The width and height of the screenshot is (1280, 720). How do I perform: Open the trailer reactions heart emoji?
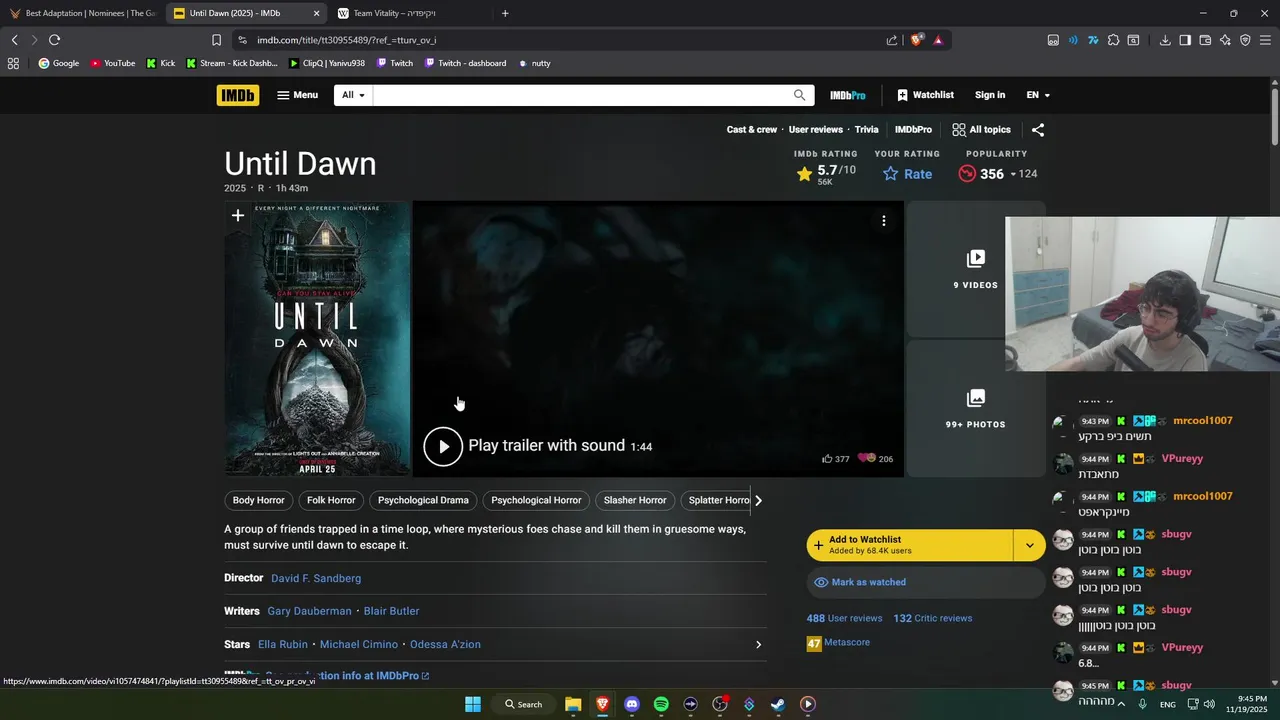(x=875, y=459)
